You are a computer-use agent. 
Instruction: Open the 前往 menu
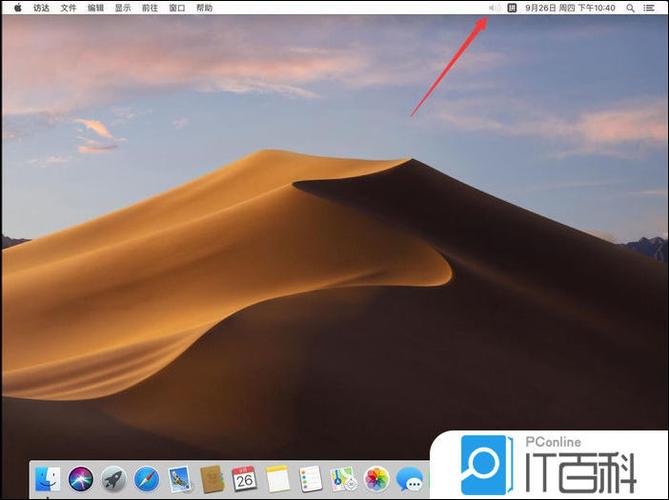(150, 8)
